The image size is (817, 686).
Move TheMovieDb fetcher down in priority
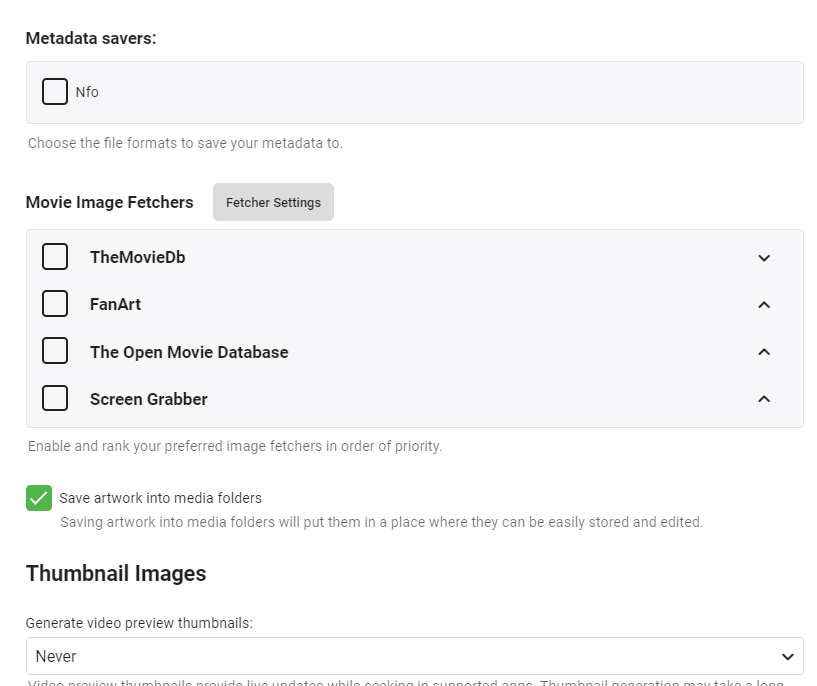coord(764,257)
